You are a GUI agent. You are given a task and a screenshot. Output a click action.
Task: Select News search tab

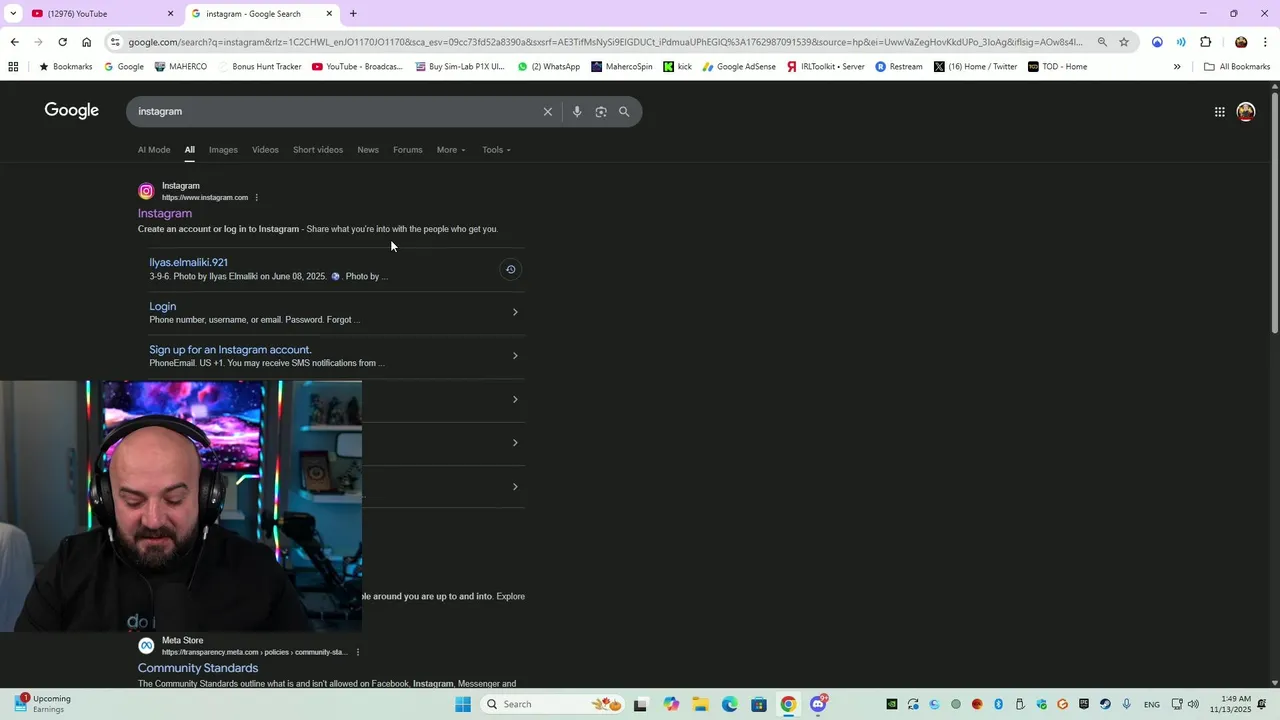point(368,150)
